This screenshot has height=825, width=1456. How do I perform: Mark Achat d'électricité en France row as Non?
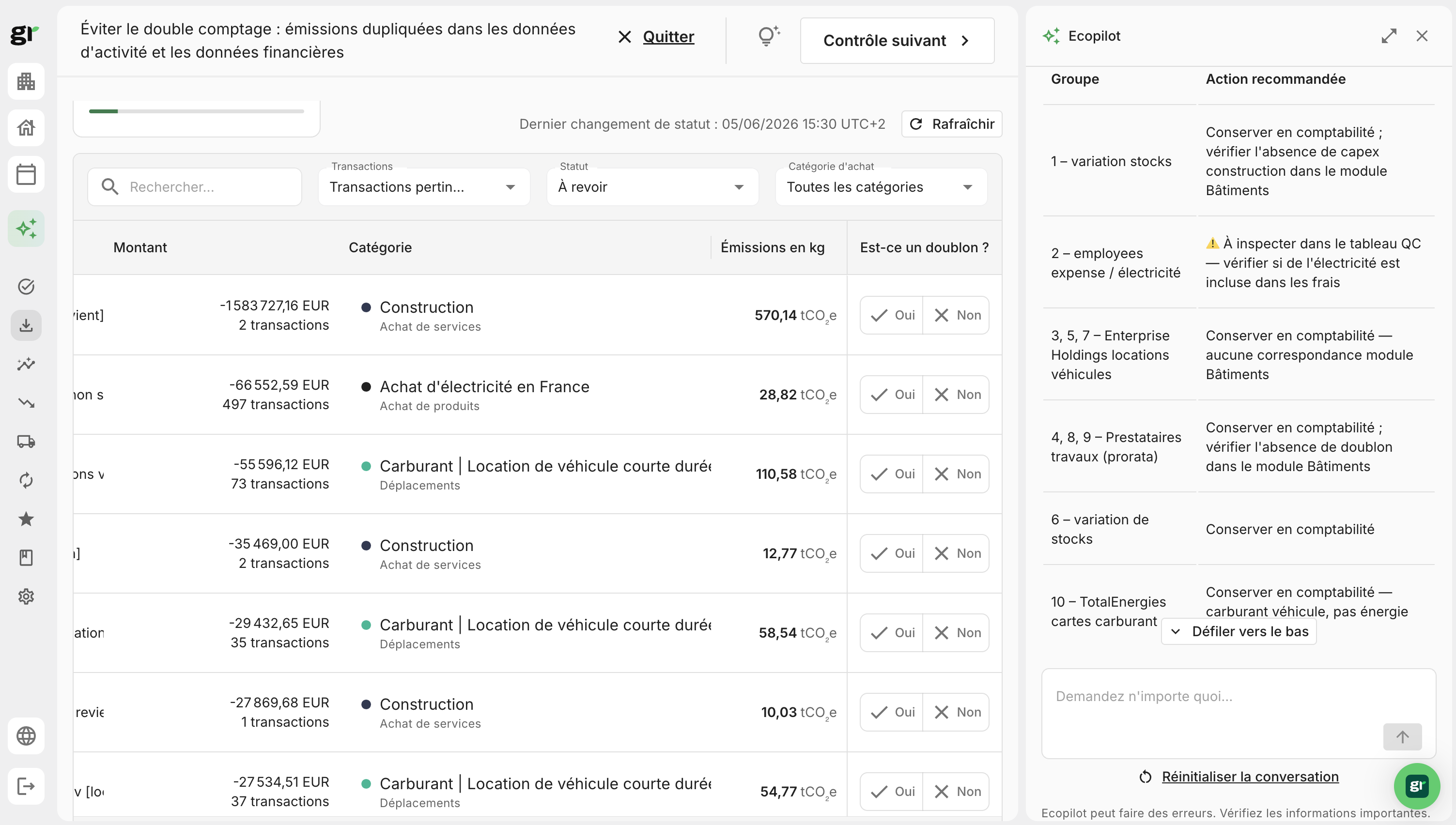[957, 395]
